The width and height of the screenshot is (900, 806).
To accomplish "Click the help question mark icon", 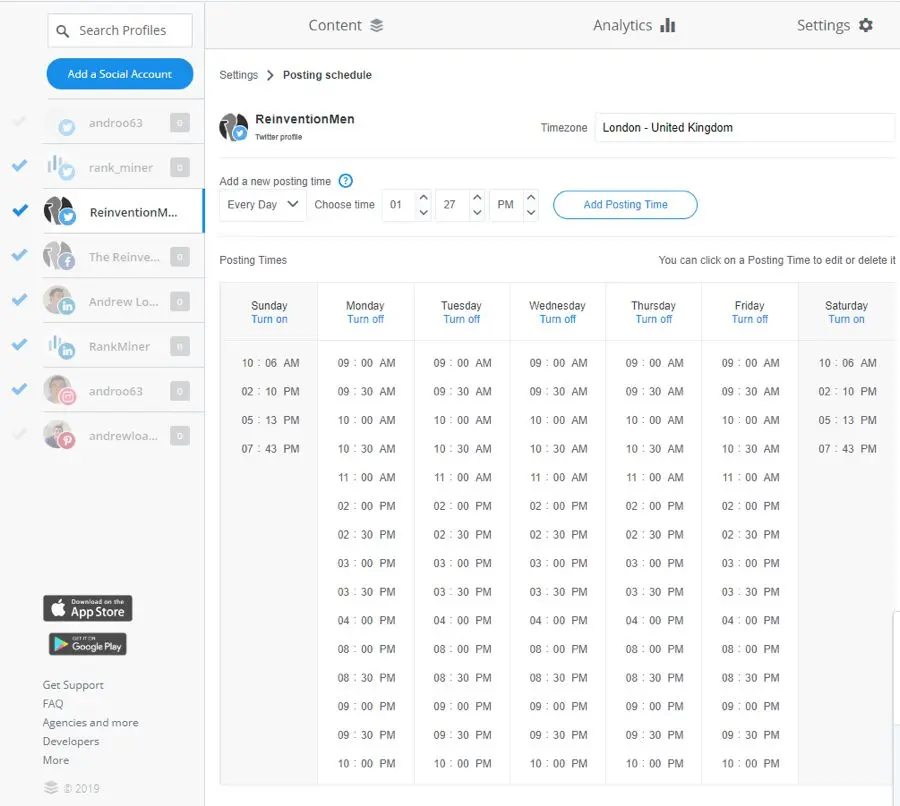I will tap(346, 181).
